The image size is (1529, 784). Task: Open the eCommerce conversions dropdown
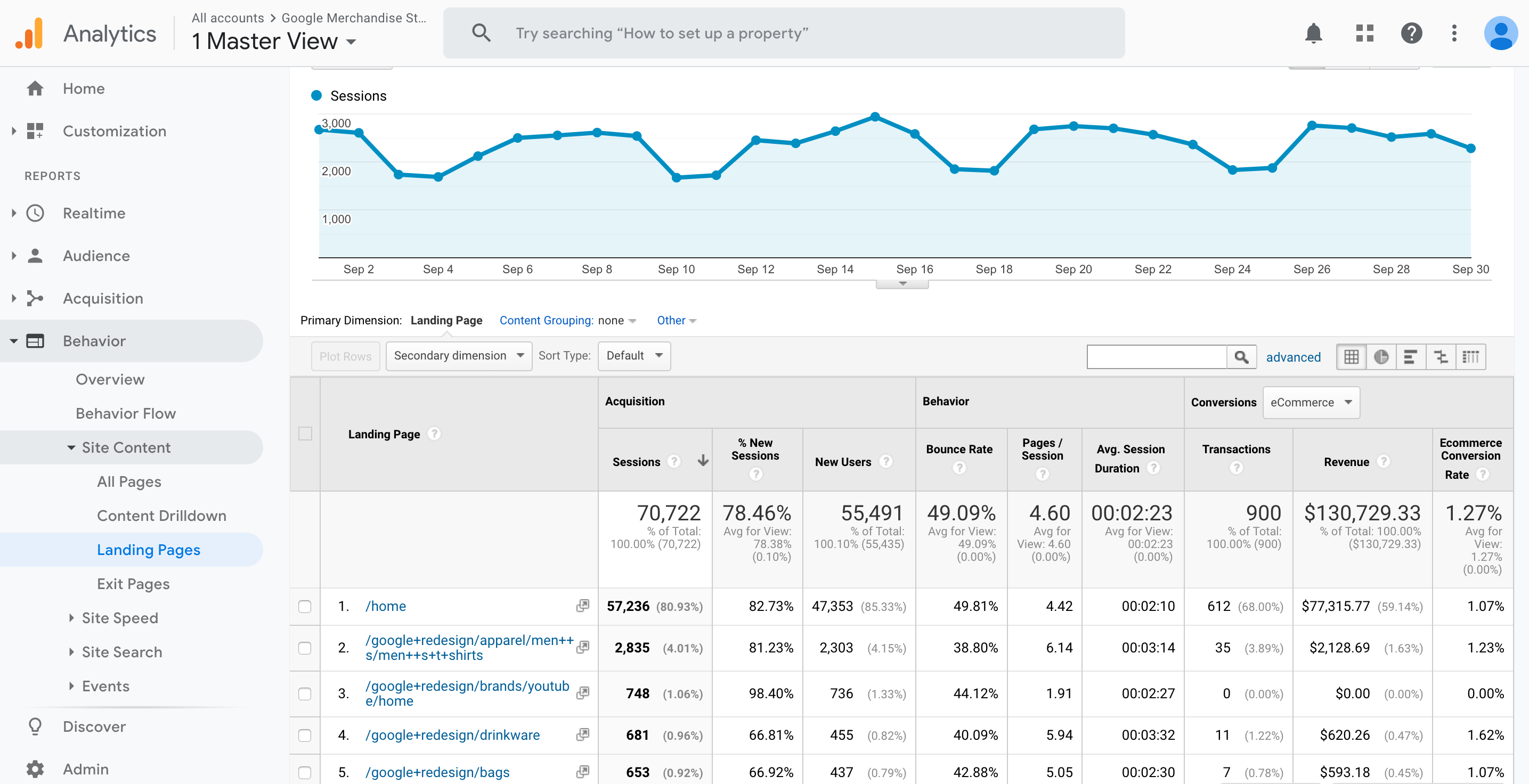click(1311, 402)
